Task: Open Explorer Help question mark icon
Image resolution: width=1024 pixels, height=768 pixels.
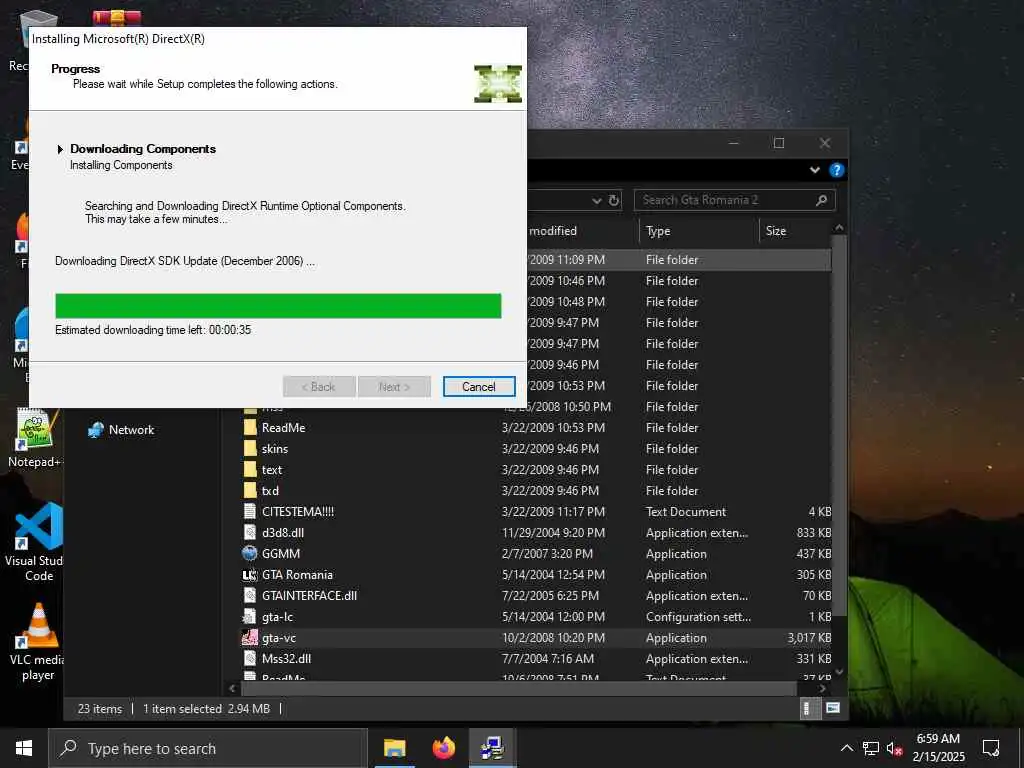Action: point(836,170)
